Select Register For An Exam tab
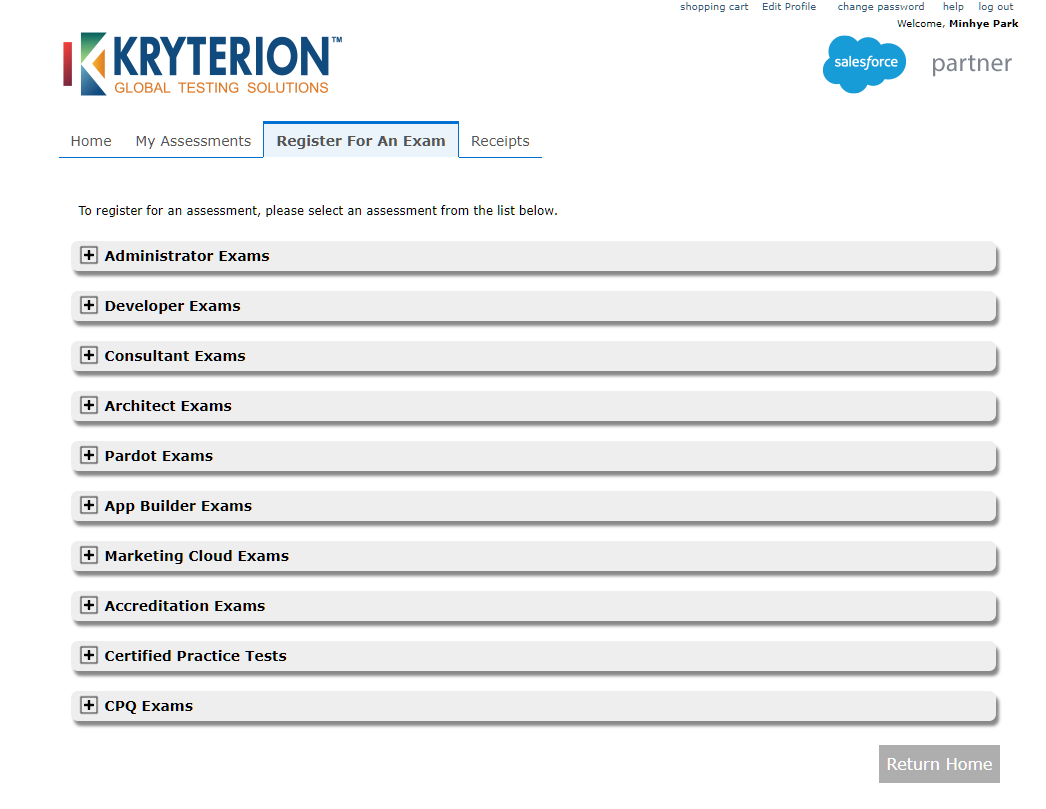 361,141
